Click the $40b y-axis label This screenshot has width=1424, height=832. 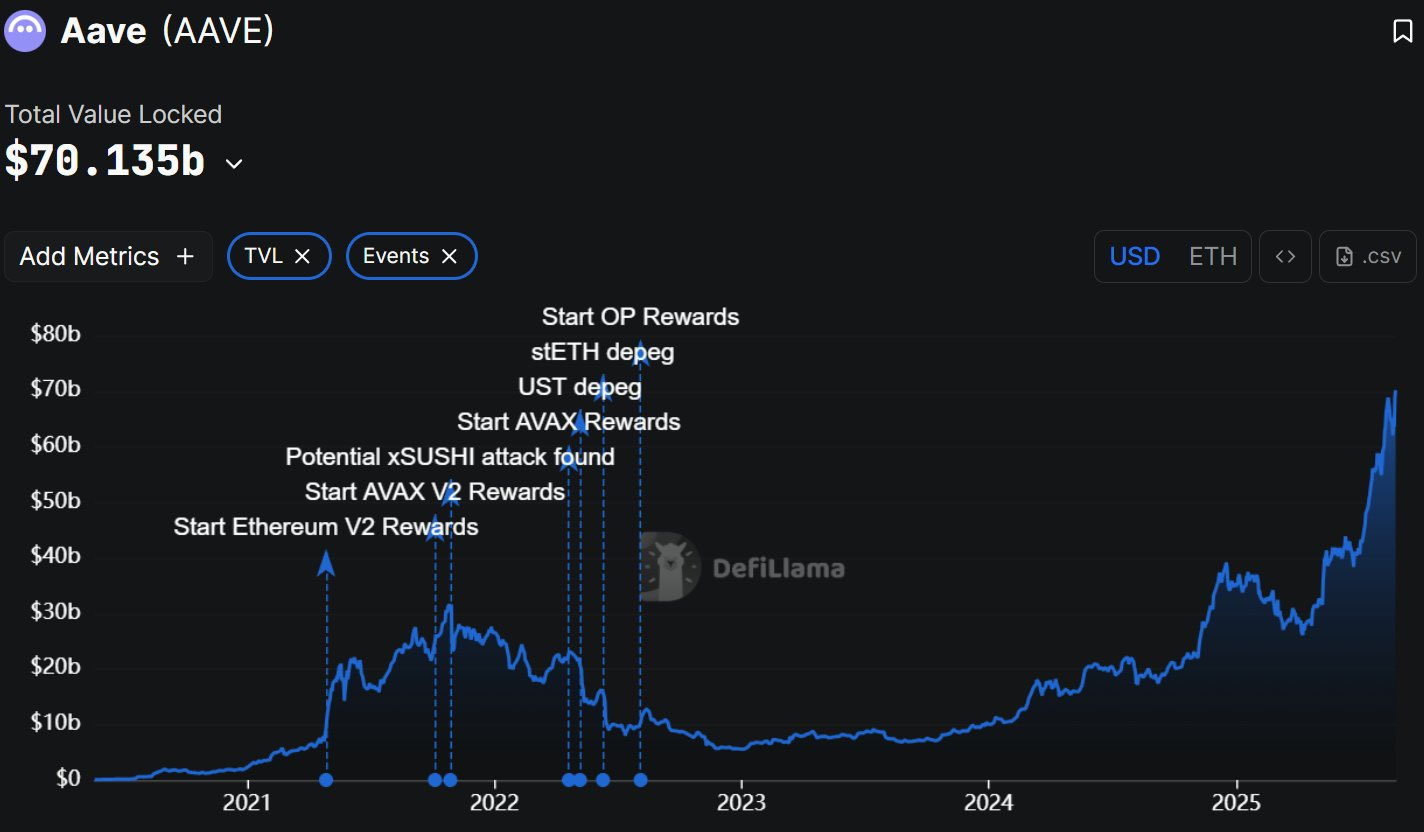(56, 555)
